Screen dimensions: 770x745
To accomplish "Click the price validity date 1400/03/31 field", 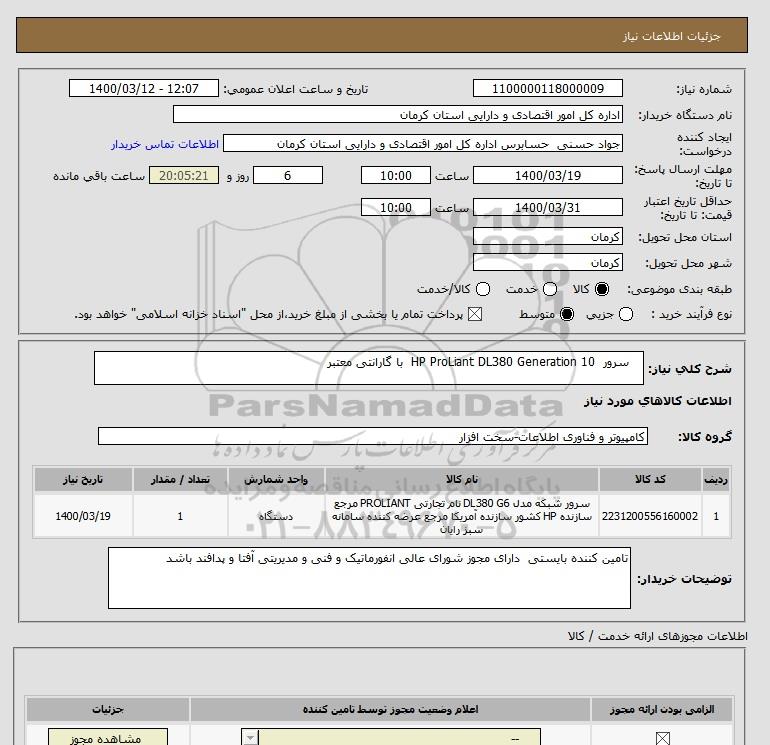I will (548, 207).
